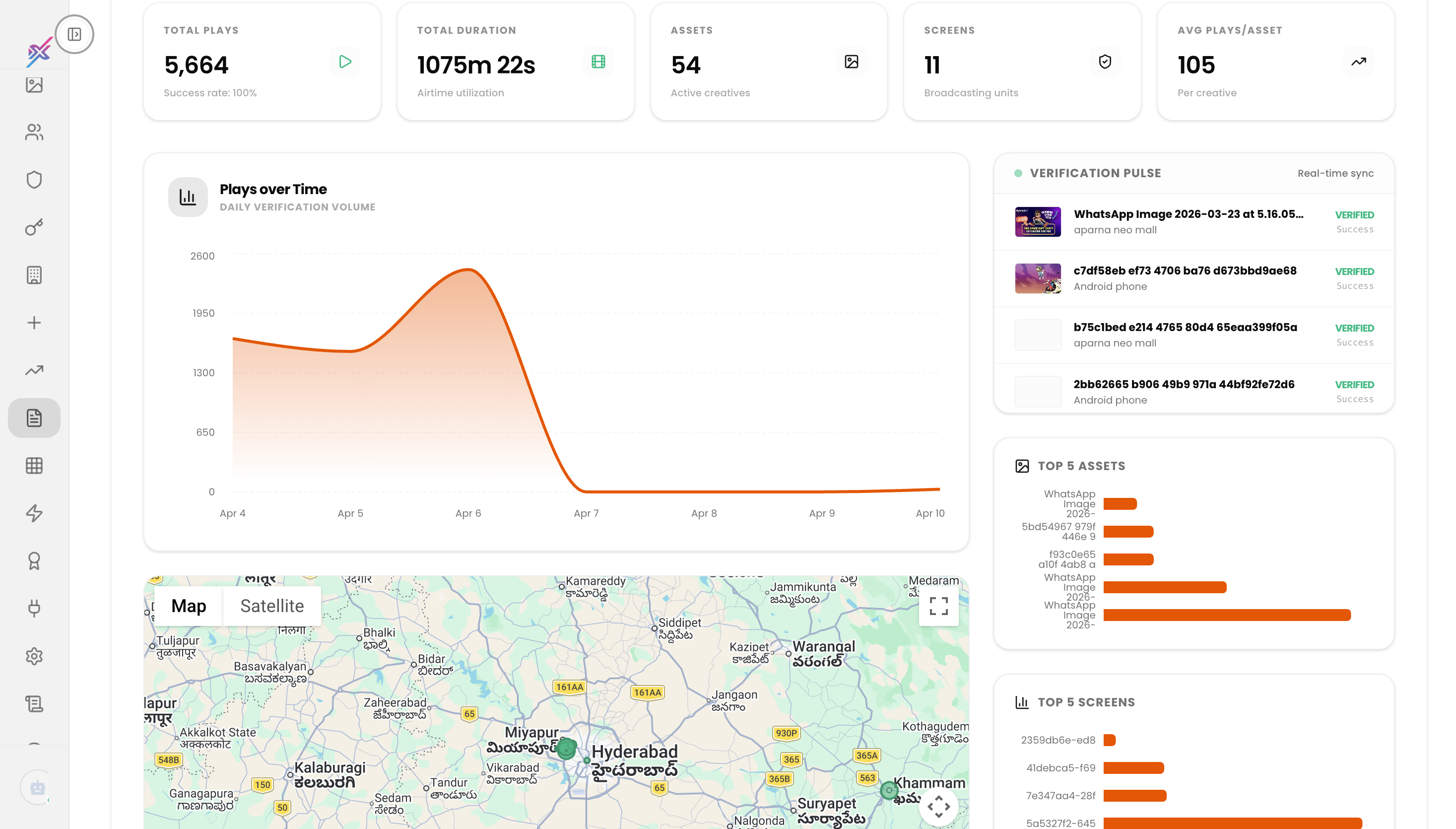Click the Plays over Time chart icon

(188, 197)
